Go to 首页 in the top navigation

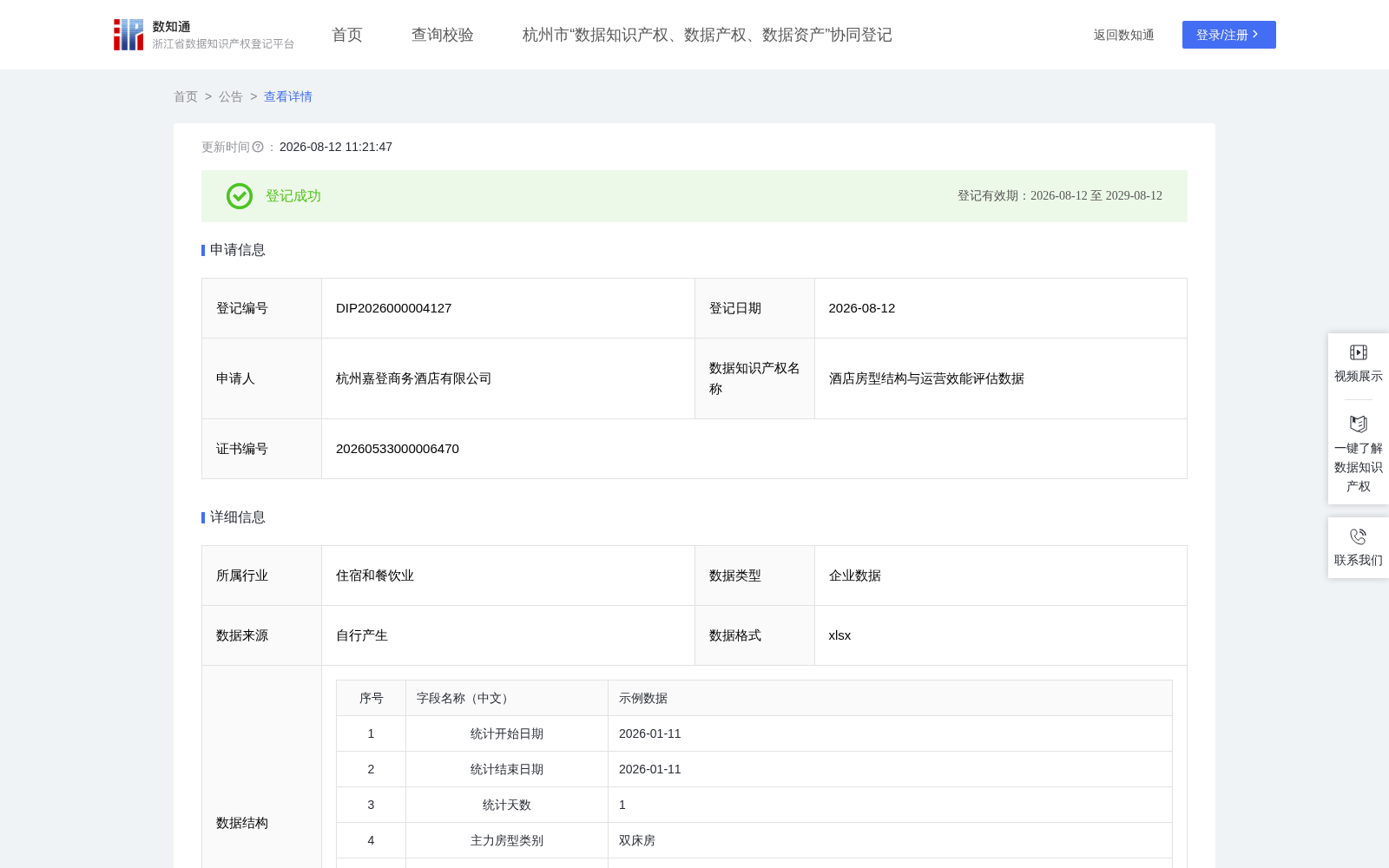pos(347,35)
